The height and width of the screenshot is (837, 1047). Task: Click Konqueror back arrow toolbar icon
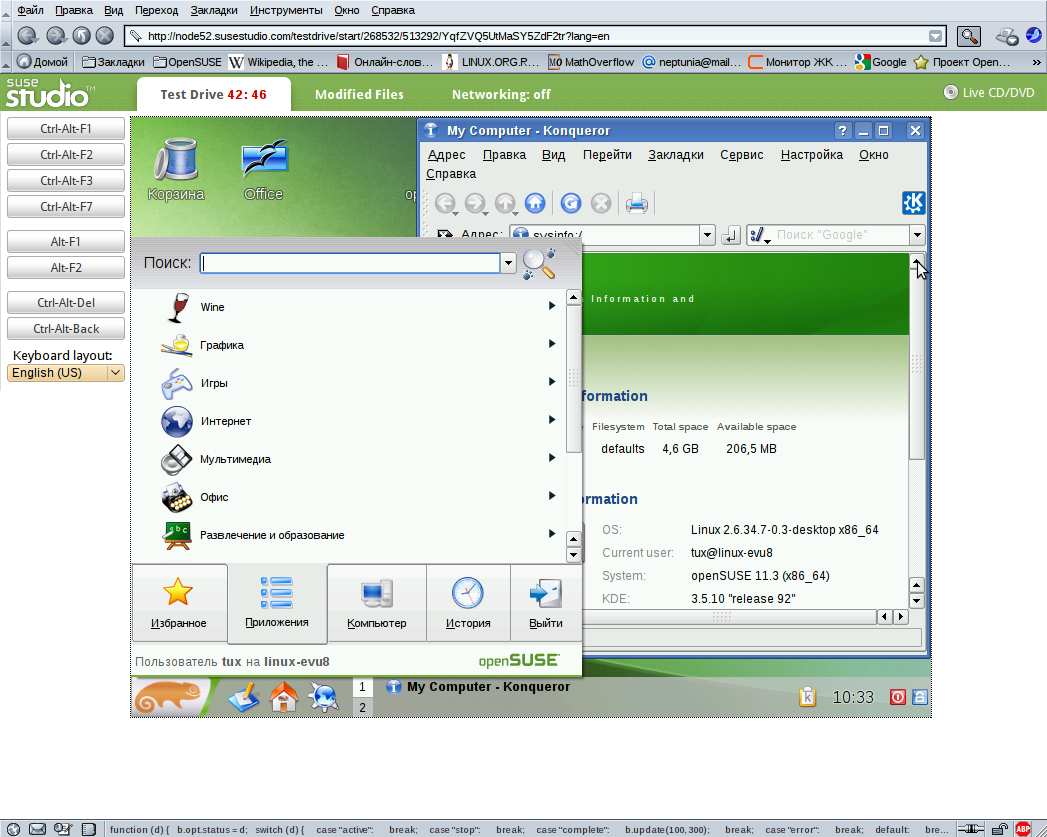[445, 203]
